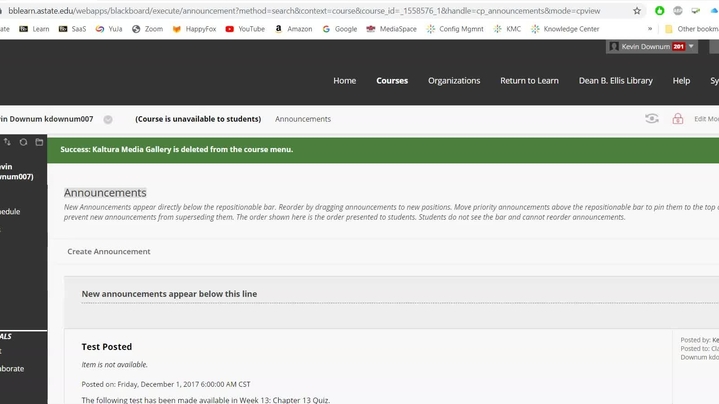Bookmark this page with the star icon
719x404 pixels.
[x=637, y=11]
